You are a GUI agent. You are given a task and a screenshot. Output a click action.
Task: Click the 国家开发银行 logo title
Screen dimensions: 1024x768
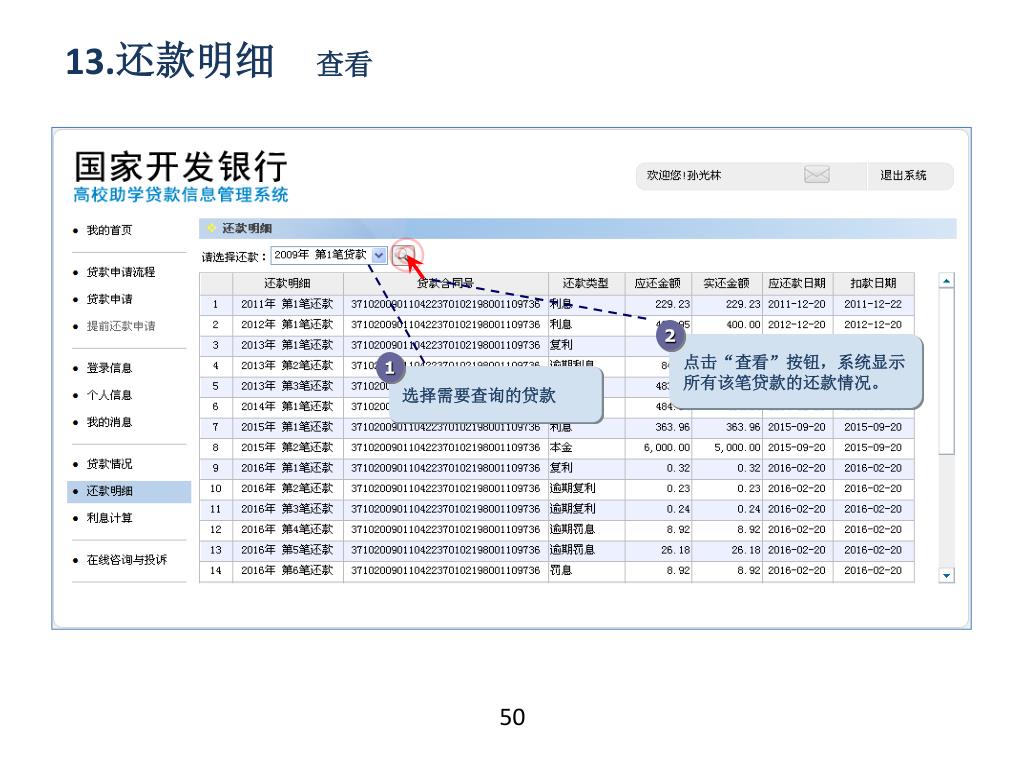point(180,167)
